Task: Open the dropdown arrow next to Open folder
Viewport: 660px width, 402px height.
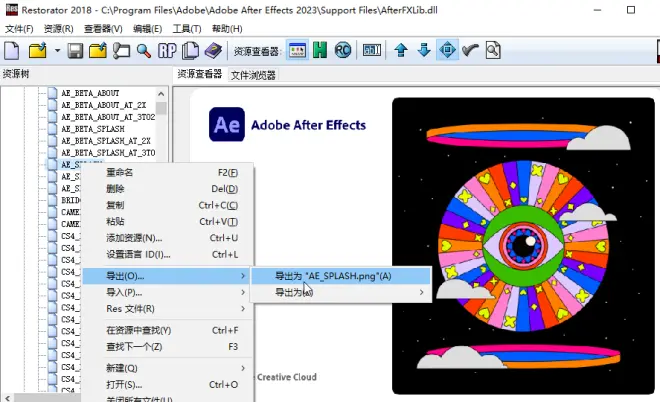Action: tap(57, 51)
